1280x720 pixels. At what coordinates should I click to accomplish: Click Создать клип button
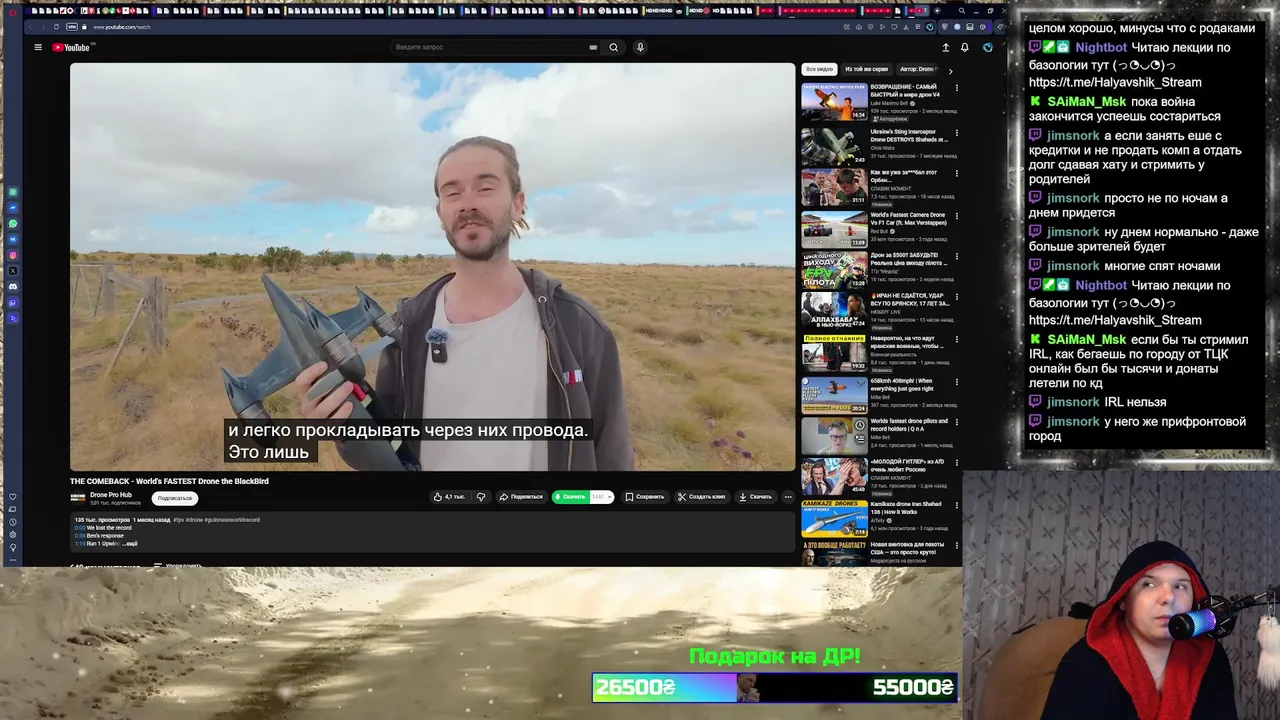click(x=701, y=497)
